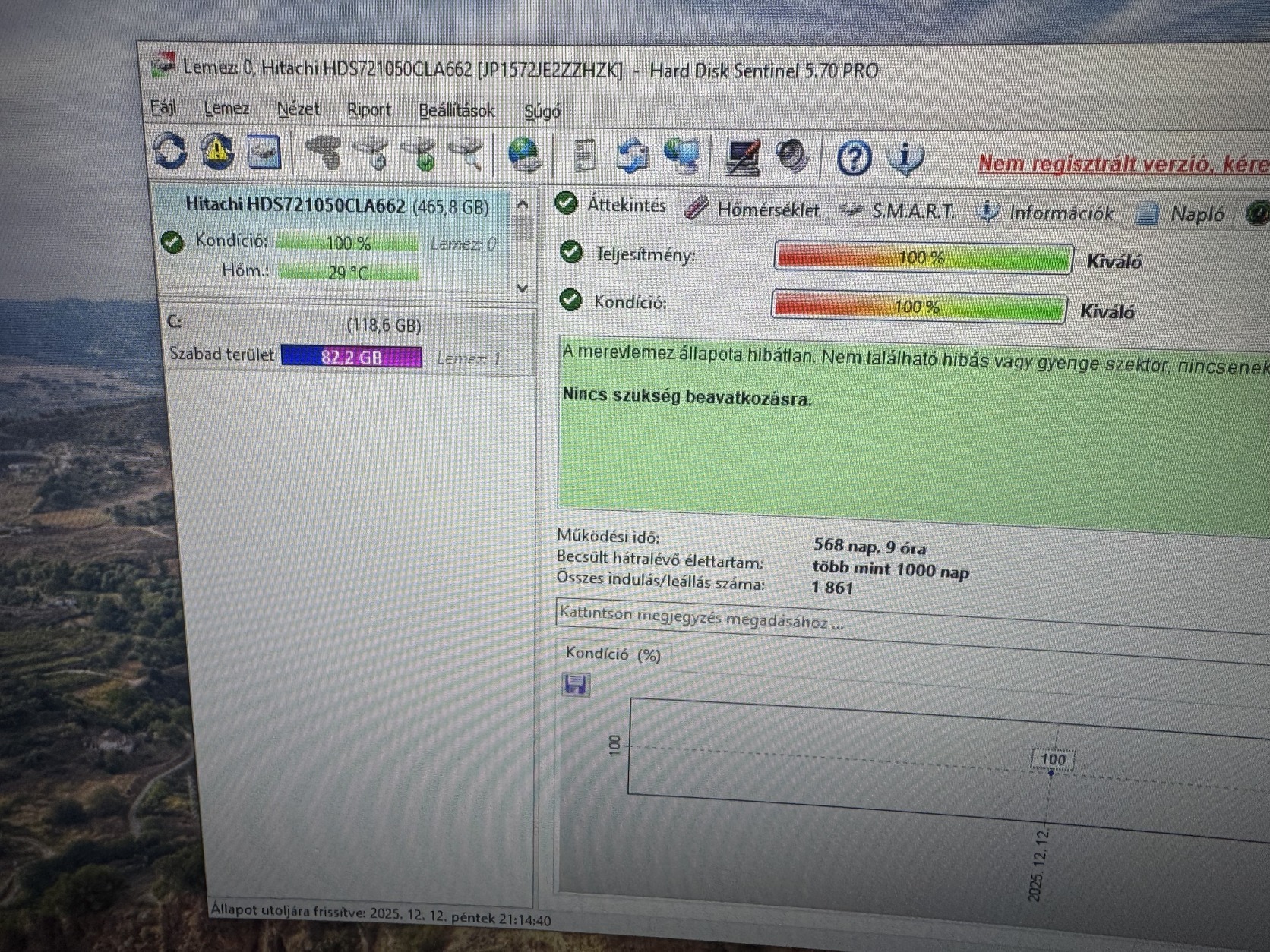Click the green check next to right-pane Kondíció
The width and height of the screenshot is (1270, 952).
(x=570, y=300)
